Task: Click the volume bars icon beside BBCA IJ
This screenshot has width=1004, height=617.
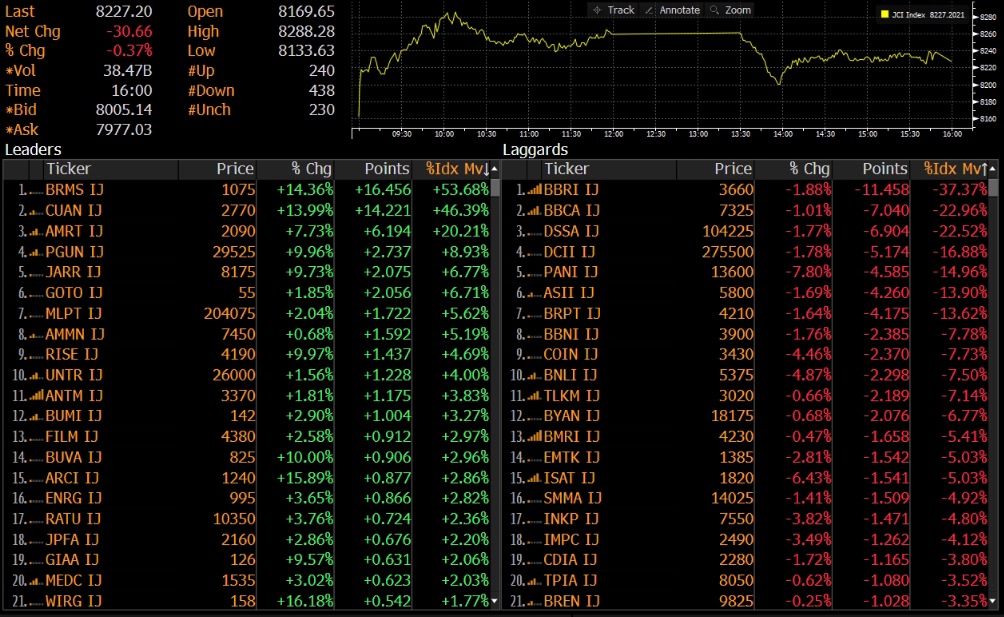Action: [533, 211]
